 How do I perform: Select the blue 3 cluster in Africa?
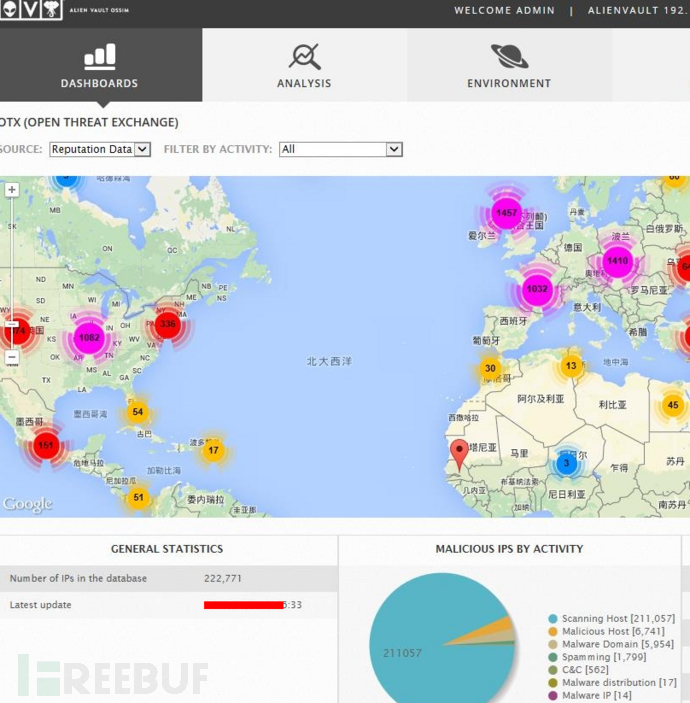coord(566,462)
